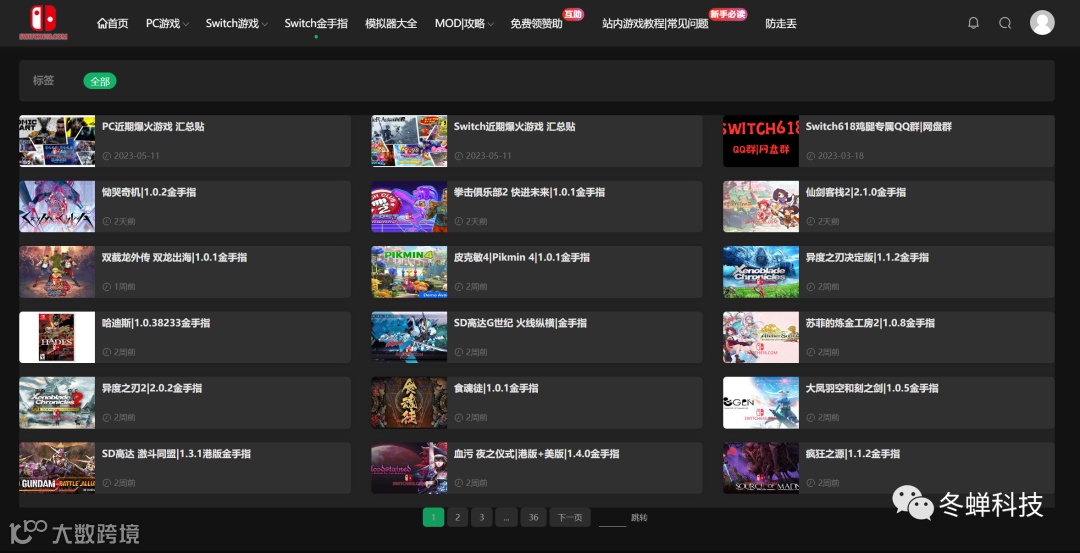Click the 食魂徒 cover thumbnail

(x=409, y=402)
